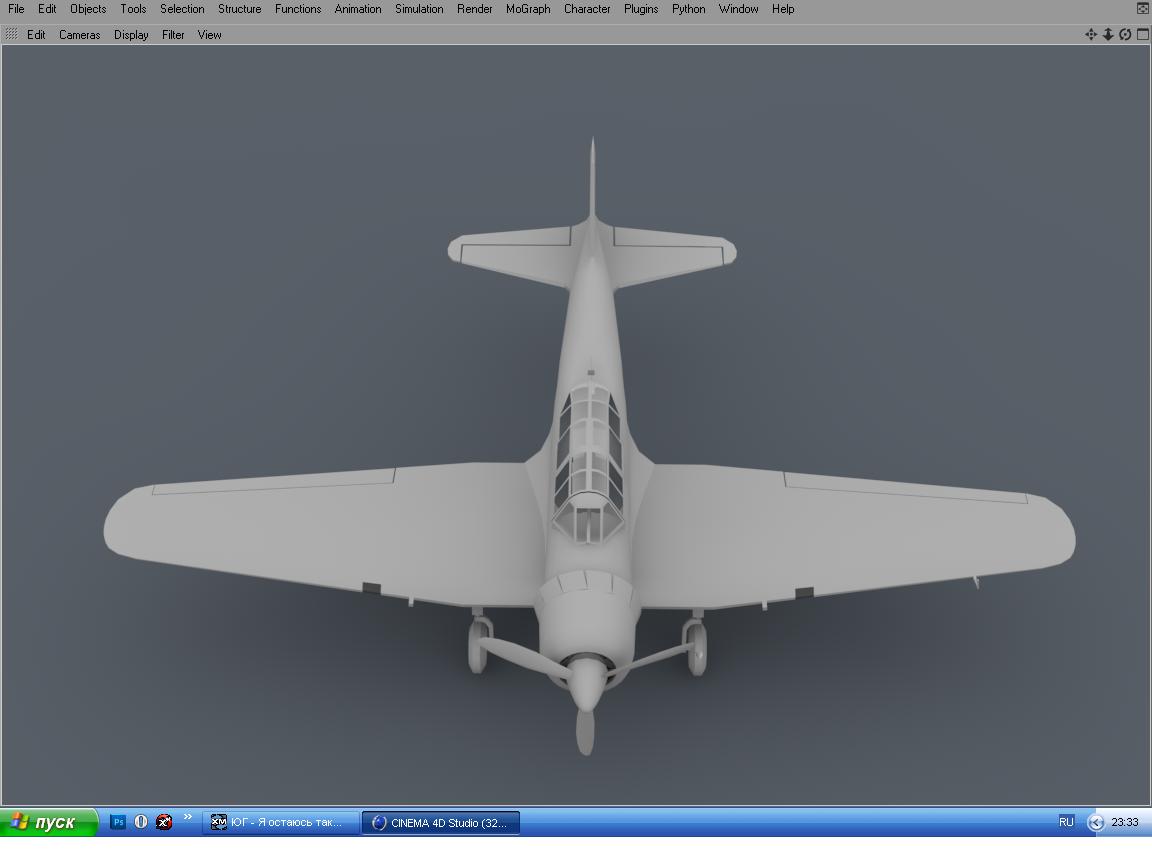The width and height of the screenshot is (1152, 864).
Task: Open the viewport Filter menu
Action: pos(173,35)
